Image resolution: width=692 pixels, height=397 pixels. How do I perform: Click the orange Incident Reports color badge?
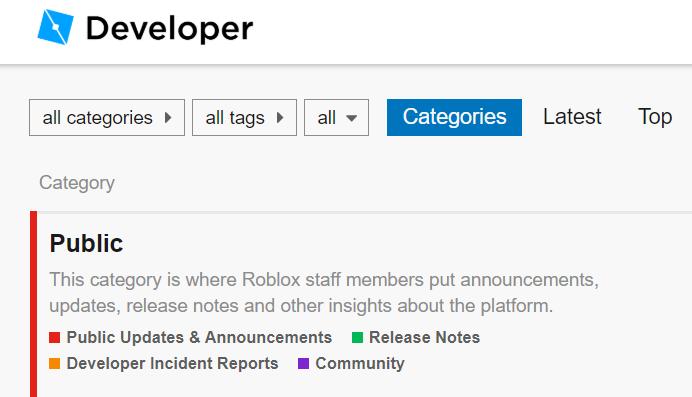55,363
